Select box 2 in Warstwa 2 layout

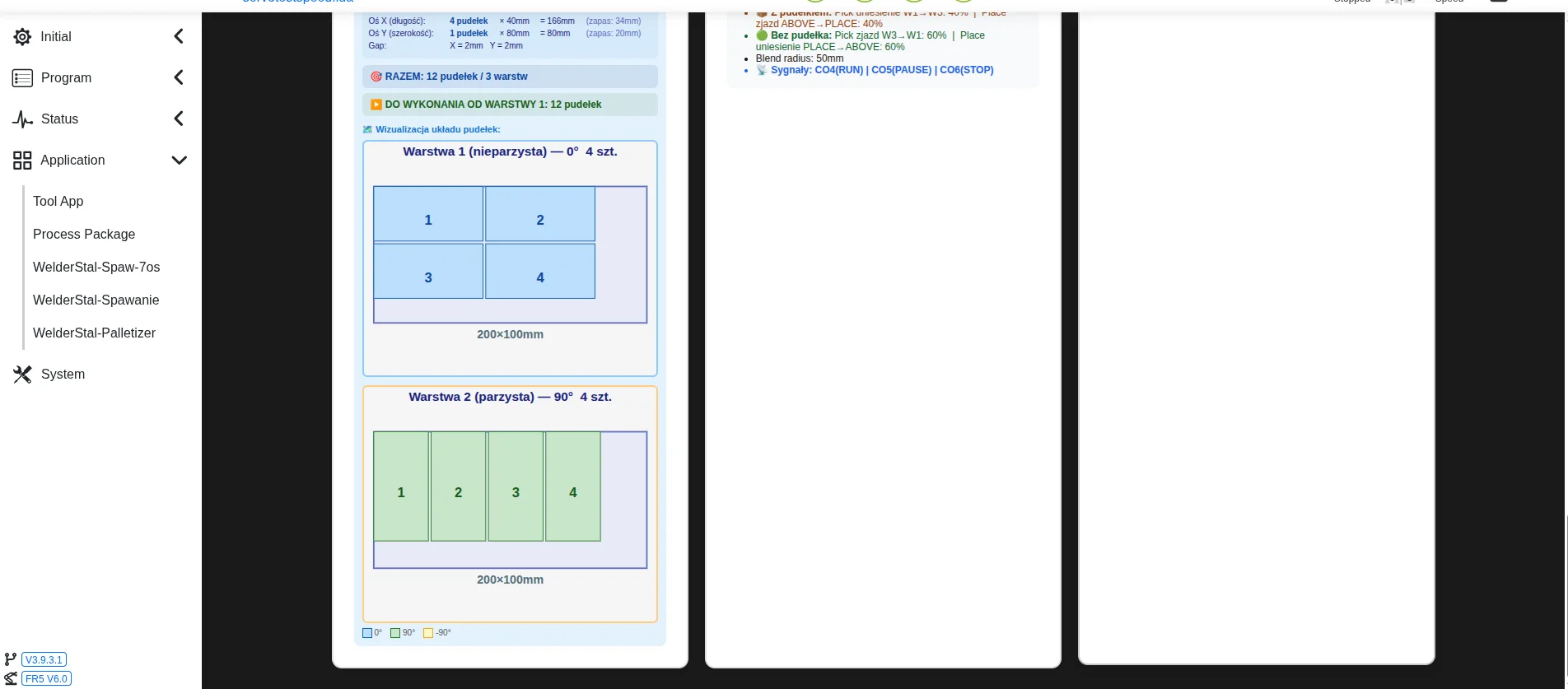tap(459, 486)
